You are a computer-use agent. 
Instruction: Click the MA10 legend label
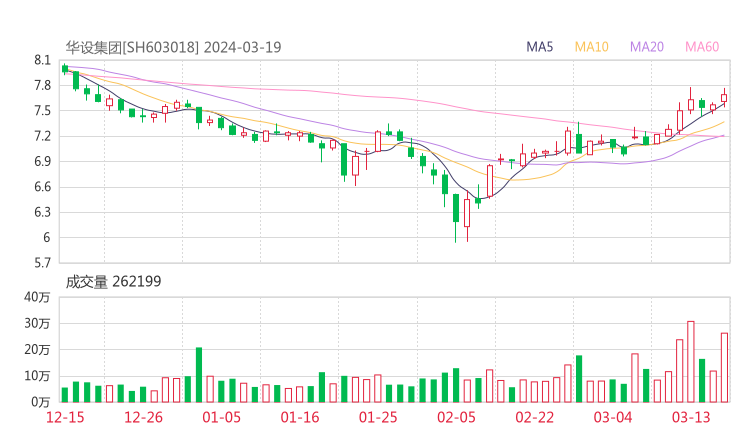(591, 47)
